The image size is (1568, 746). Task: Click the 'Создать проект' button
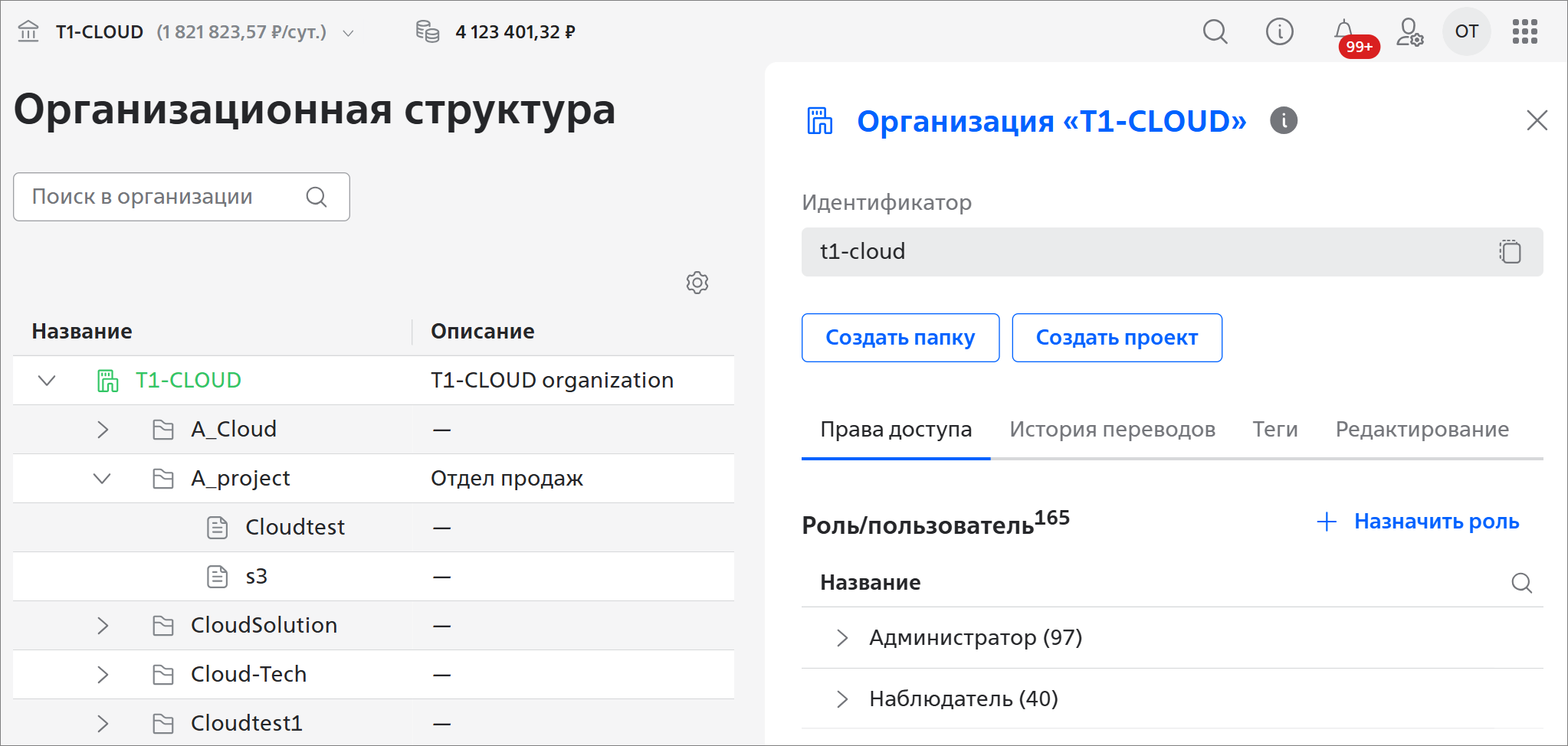click(1117, 338)
